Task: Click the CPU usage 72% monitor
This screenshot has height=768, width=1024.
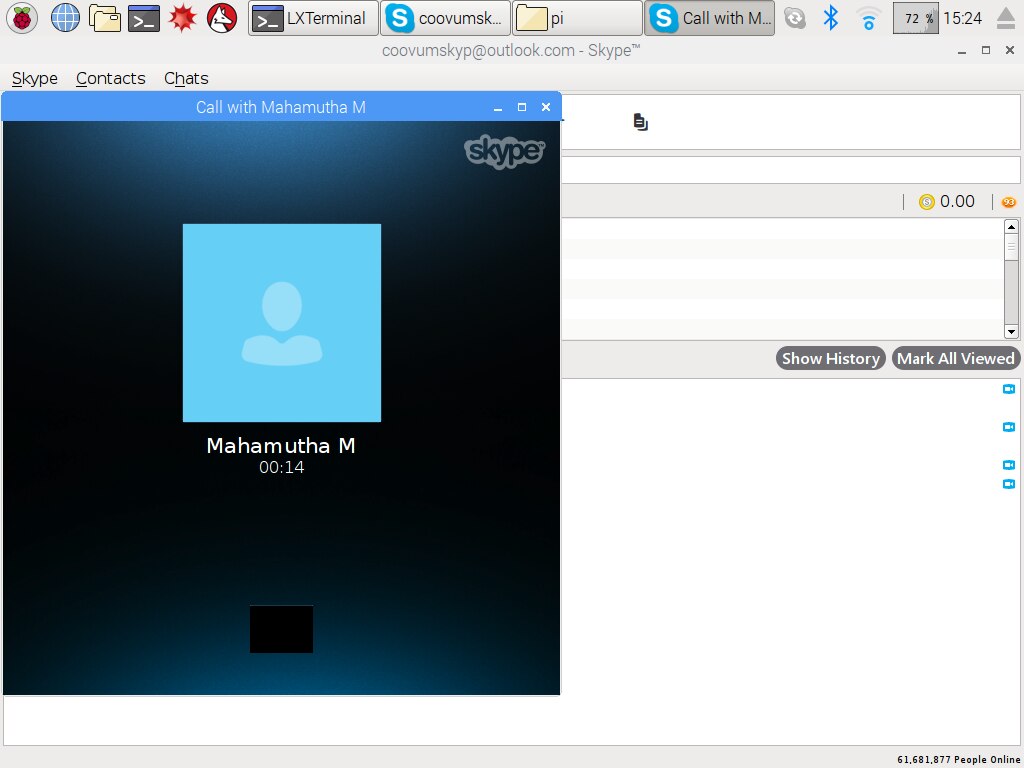Action: coord(916,18)
